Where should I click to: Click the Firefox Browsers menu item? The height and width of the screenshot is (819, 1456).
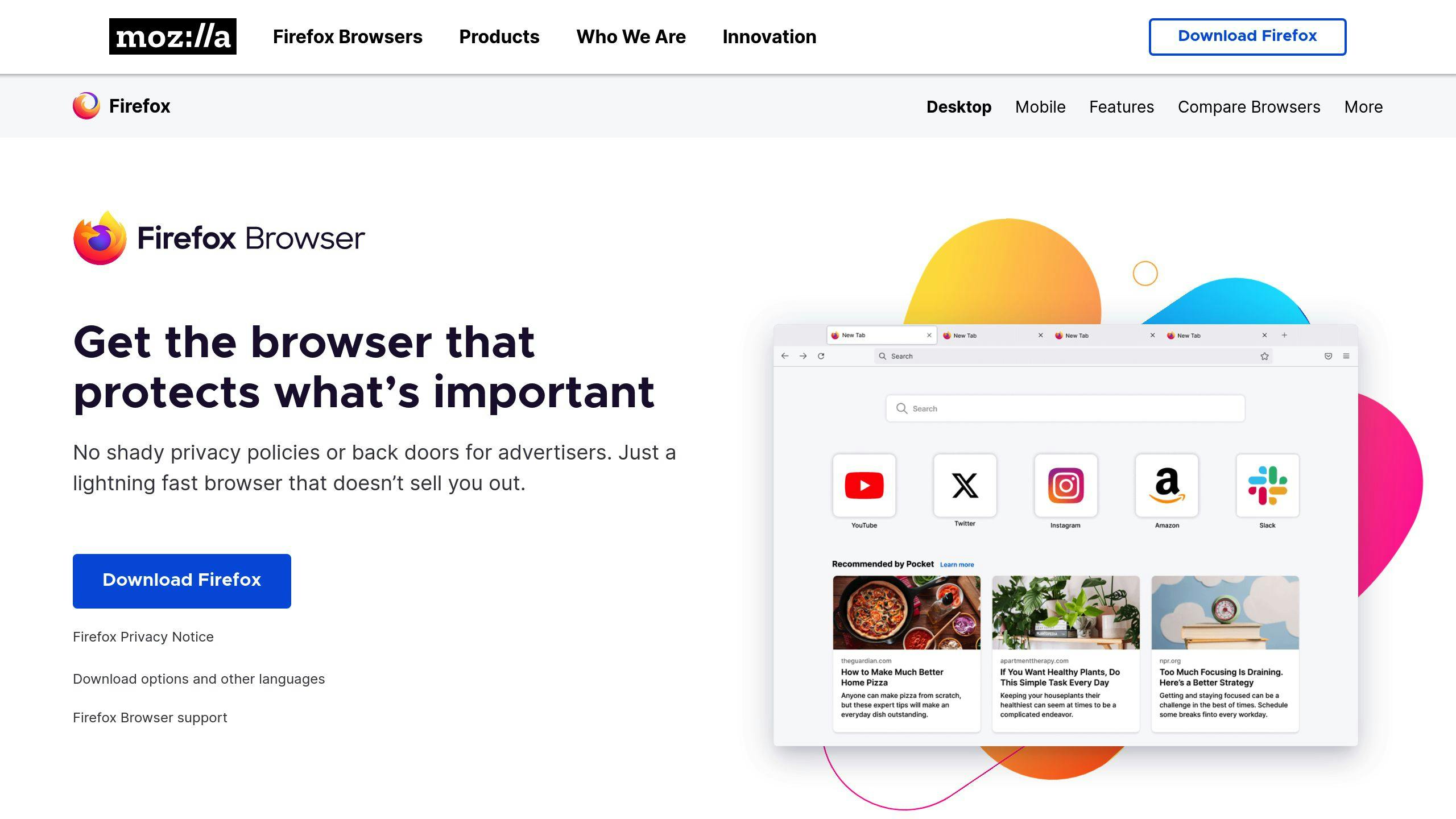point(347,37)
